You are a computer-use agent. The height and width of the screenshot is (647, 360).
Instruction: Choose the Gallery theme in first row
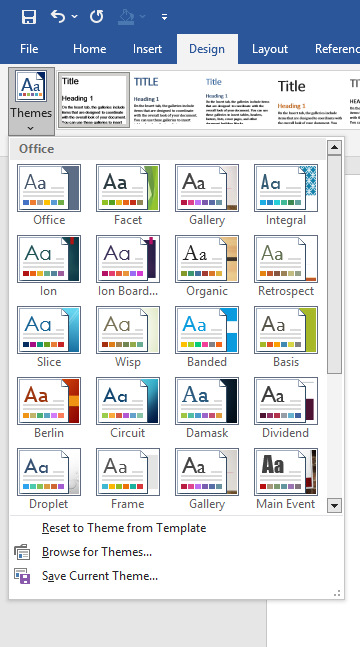[207, 195]
